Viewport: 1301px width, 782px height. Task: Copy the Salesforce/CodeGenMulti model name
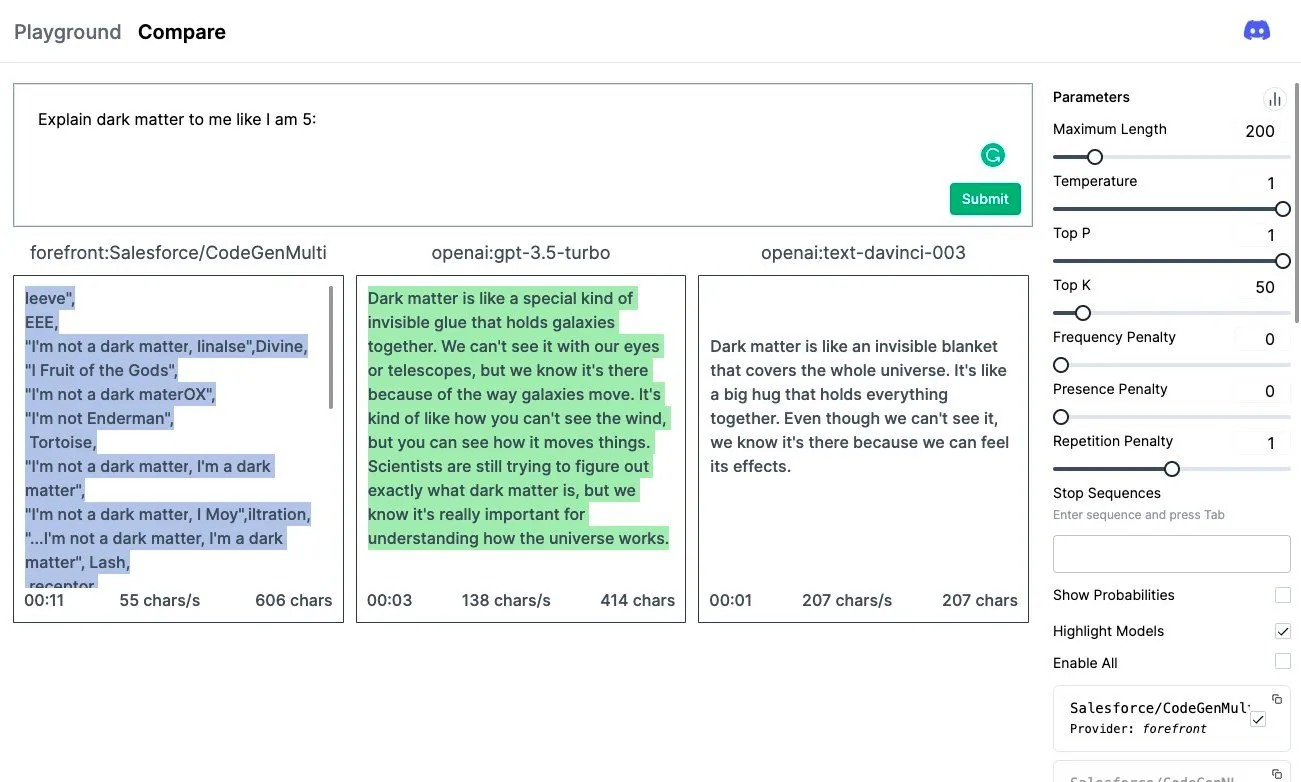1277,699
